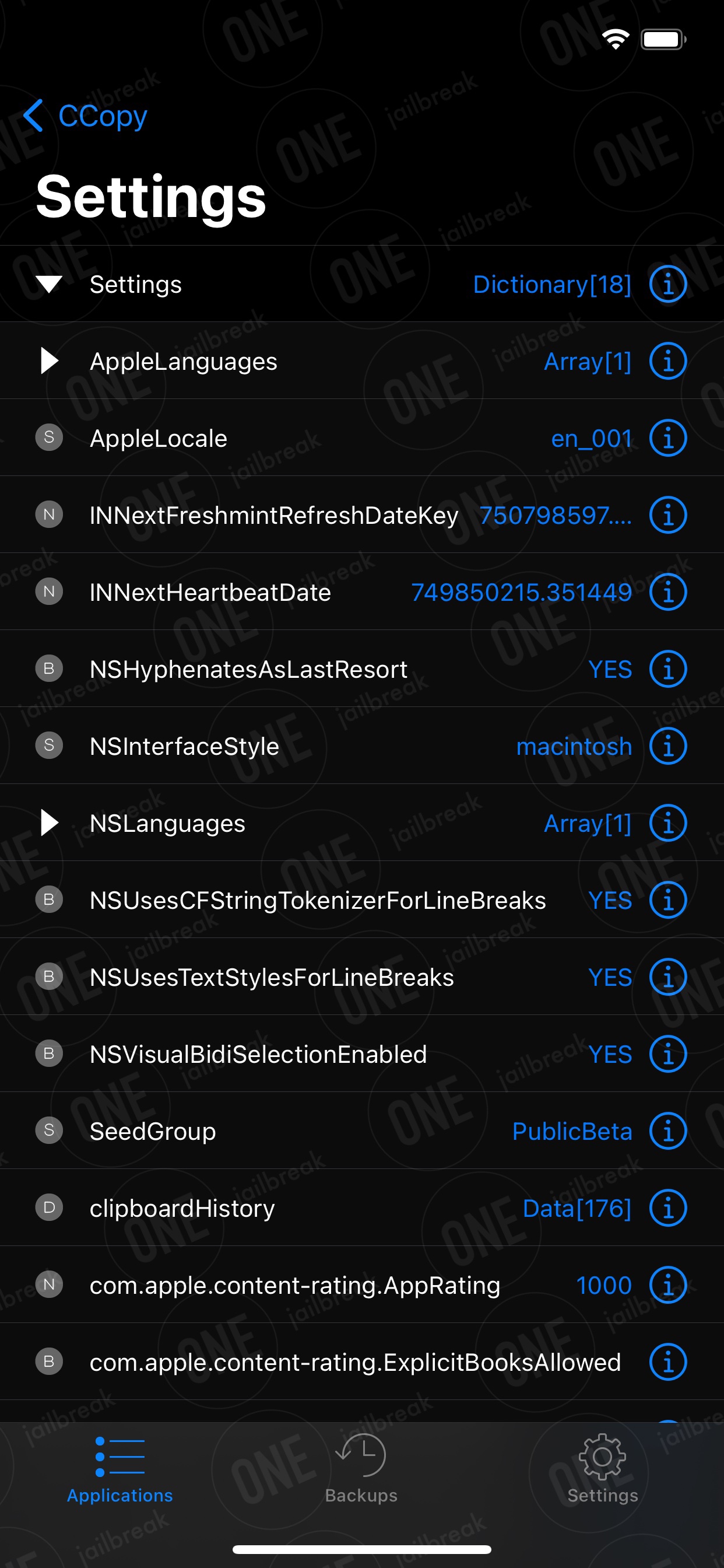Switch to the Backups tab

(361, 1468)
